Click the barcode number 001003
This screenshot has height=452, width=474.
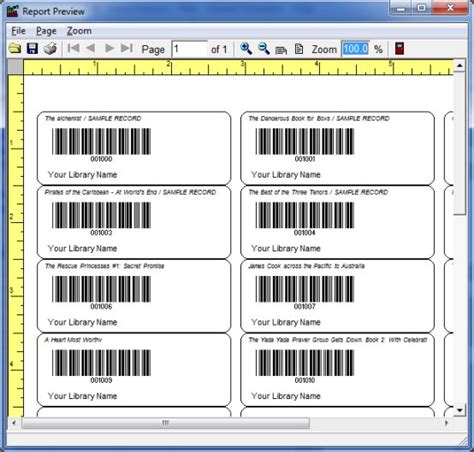click(x=101, y=233)
